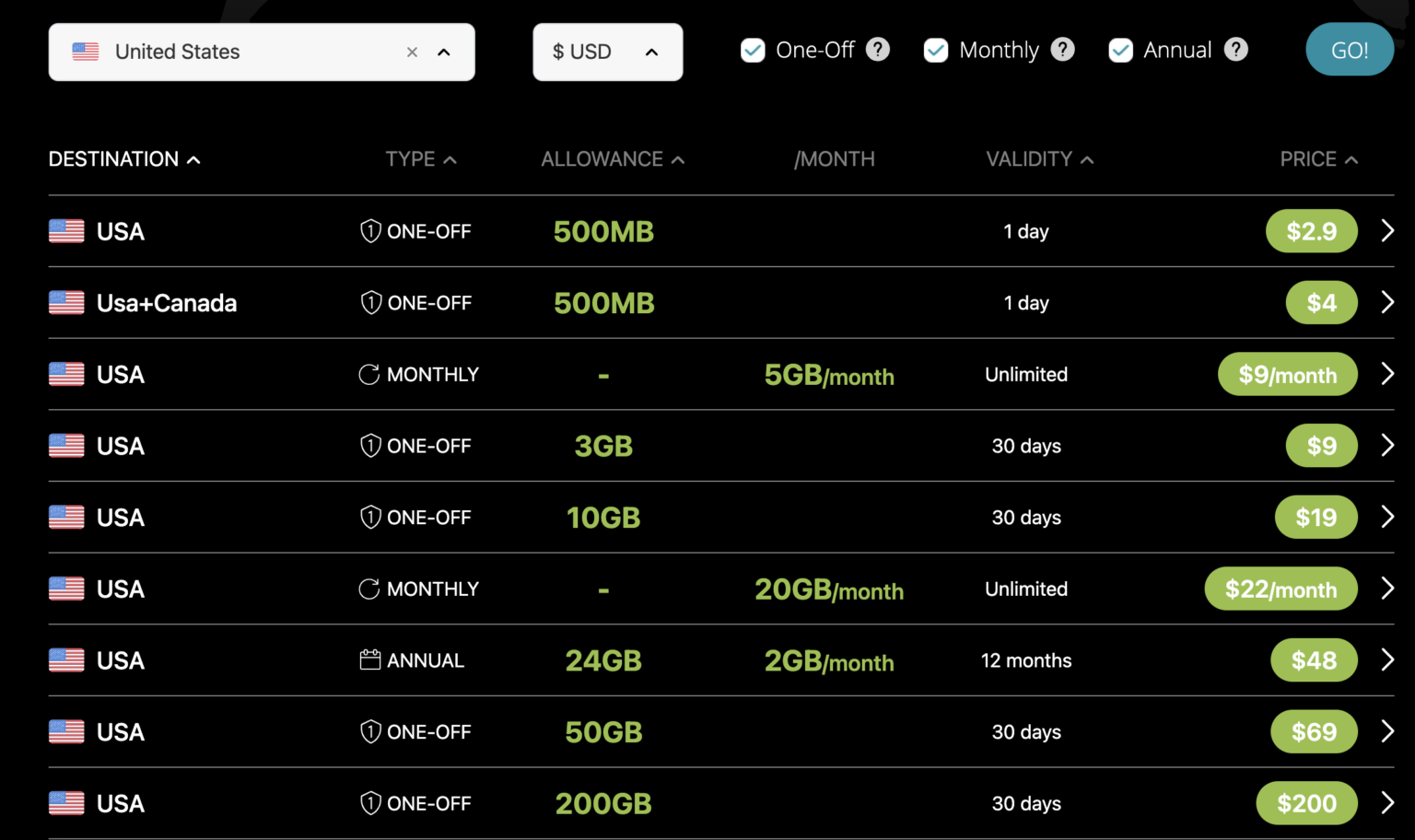Click the help icon next to One-Off

pyautogui.click(x=878, y=50)
